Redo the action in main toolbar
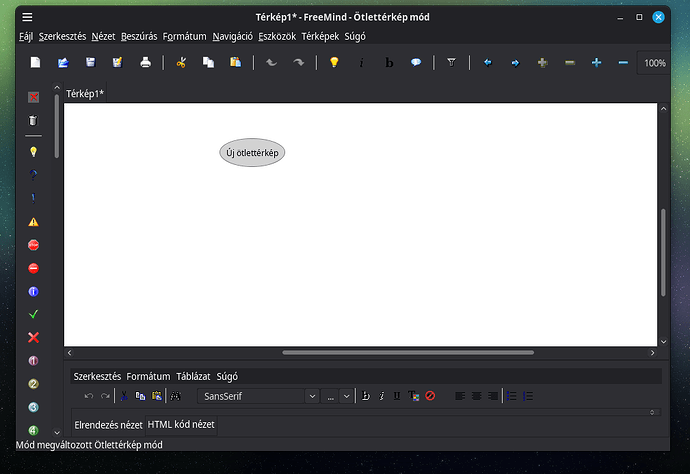 click(x=299, y=62)
